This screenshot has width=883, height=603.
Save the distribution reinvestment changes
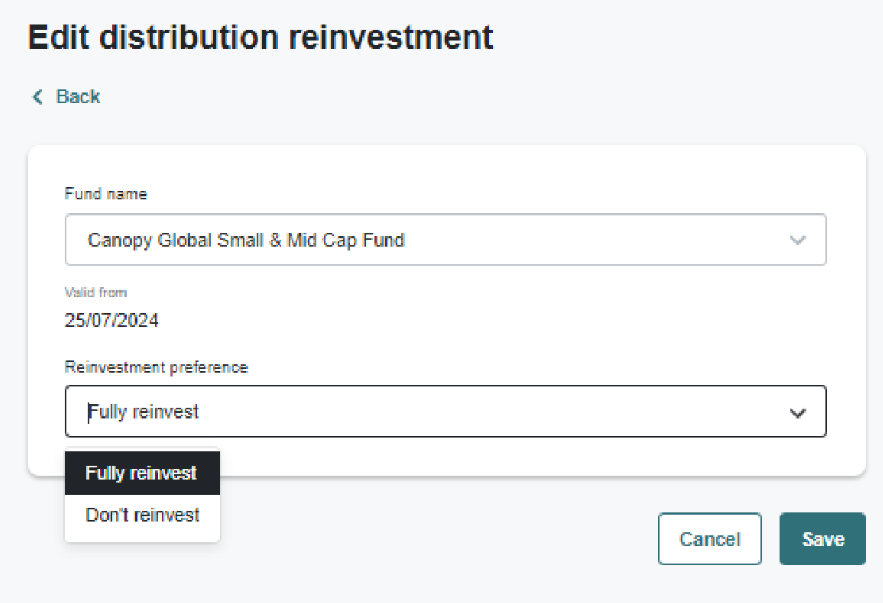[822, 539]
